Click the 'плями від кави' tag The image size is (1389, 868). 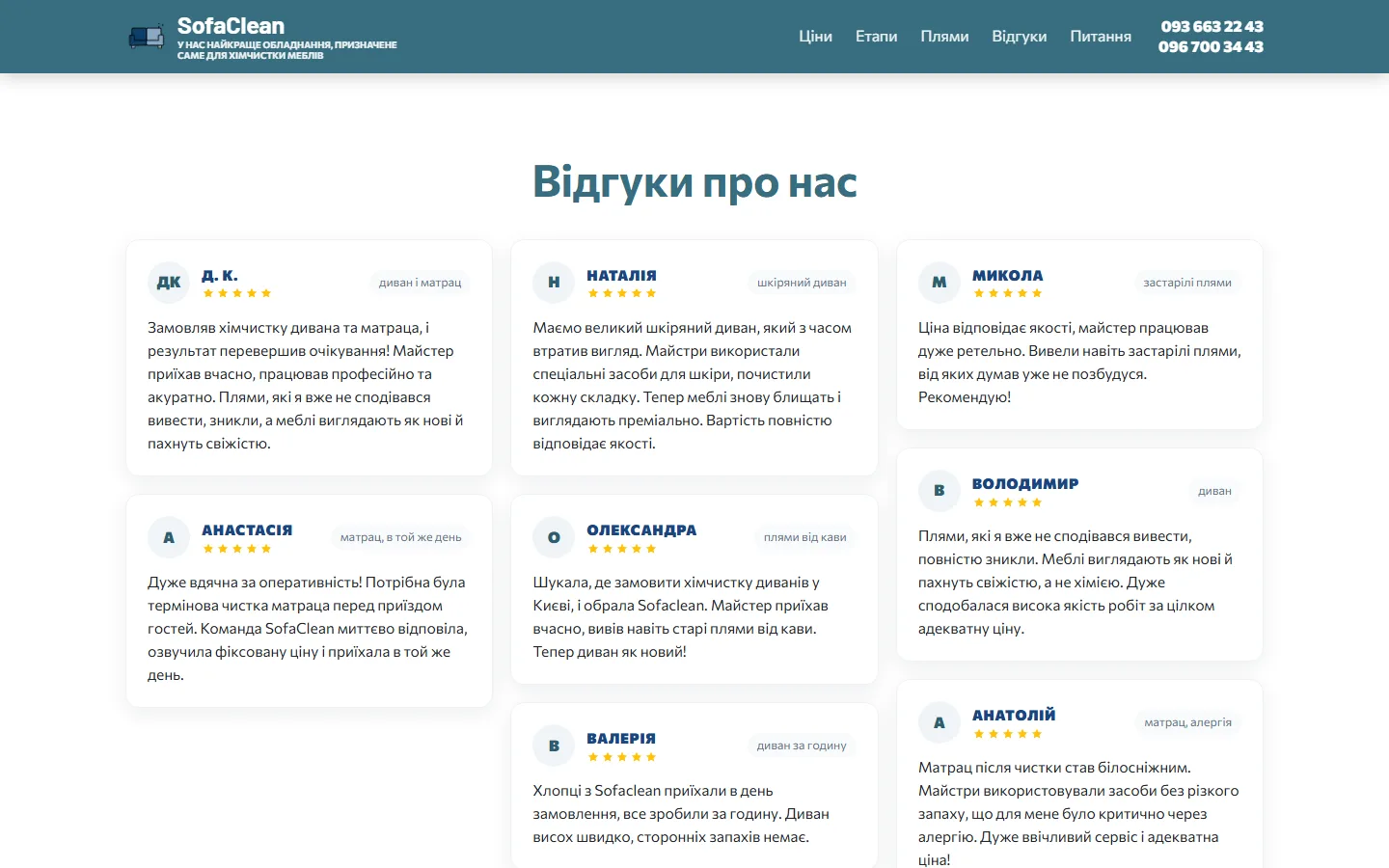click(x=804, y=537)
